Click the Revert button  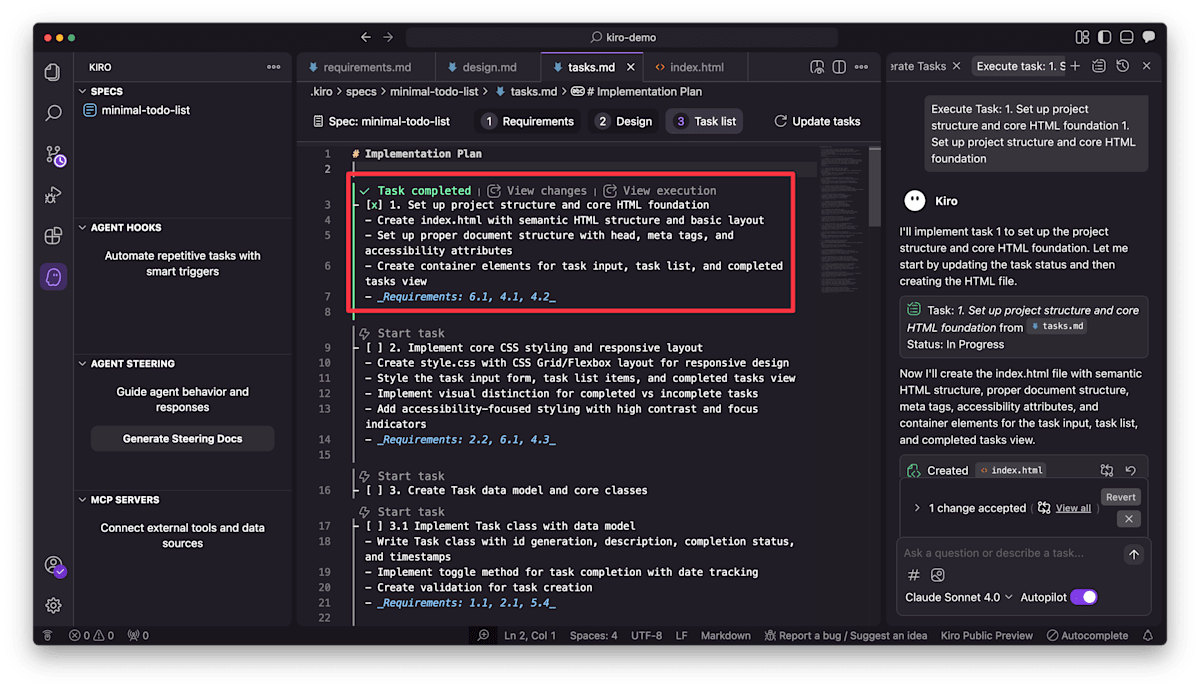coord(1120,497)
